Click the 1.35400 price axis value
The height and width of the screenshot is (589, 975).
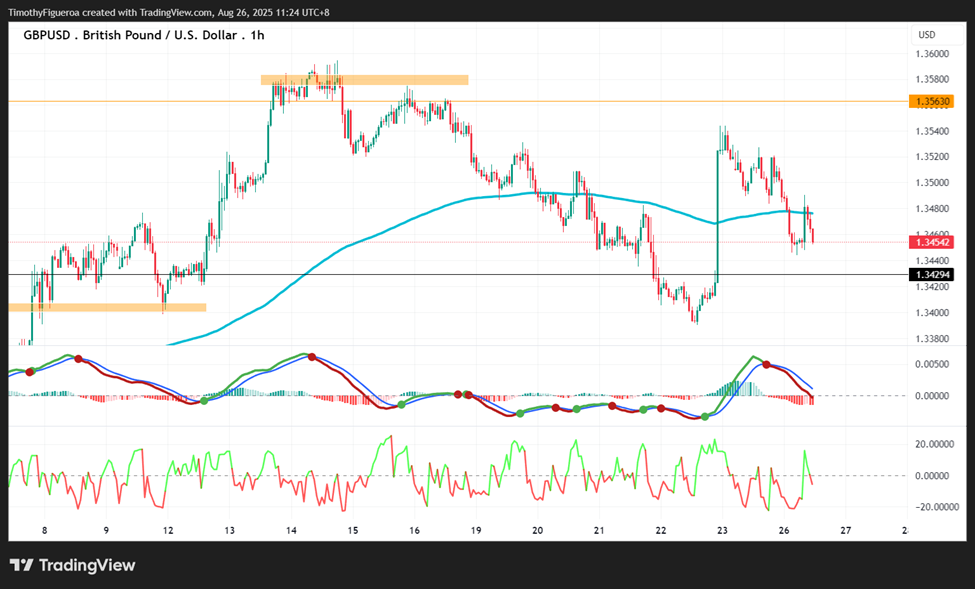tap(932, 131)
